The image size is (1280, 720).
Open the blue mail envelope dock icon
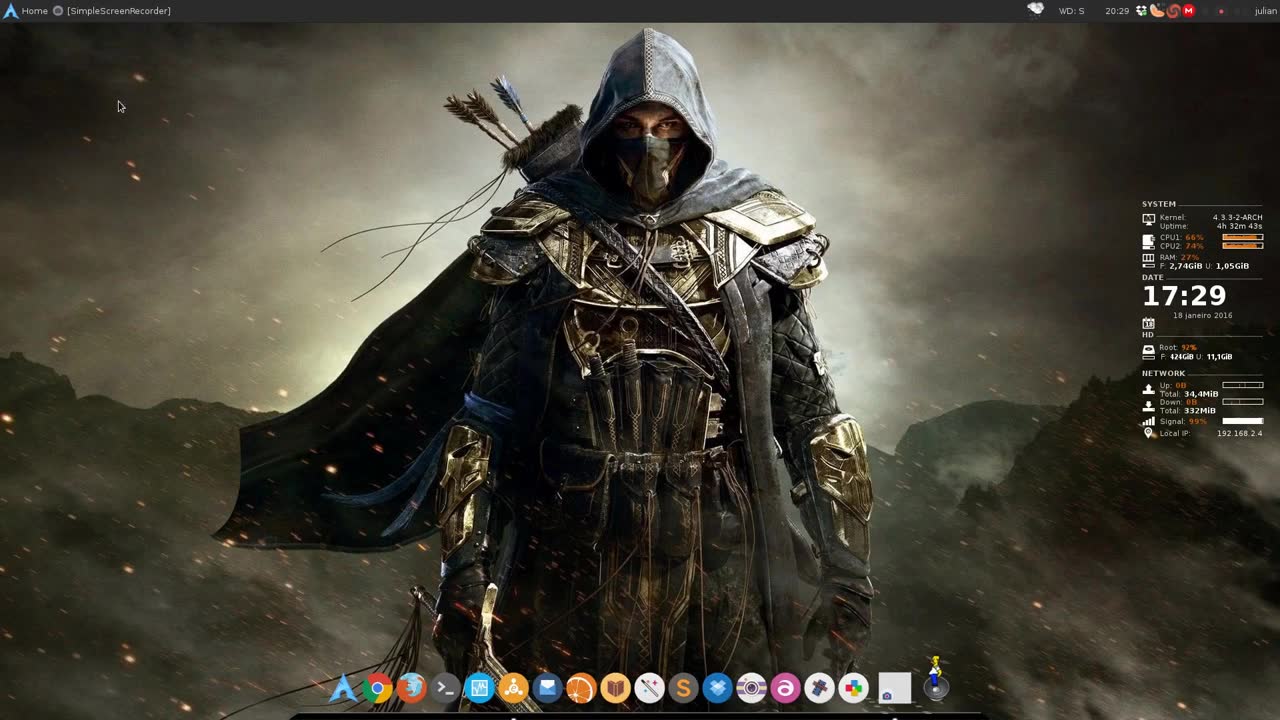547,688
